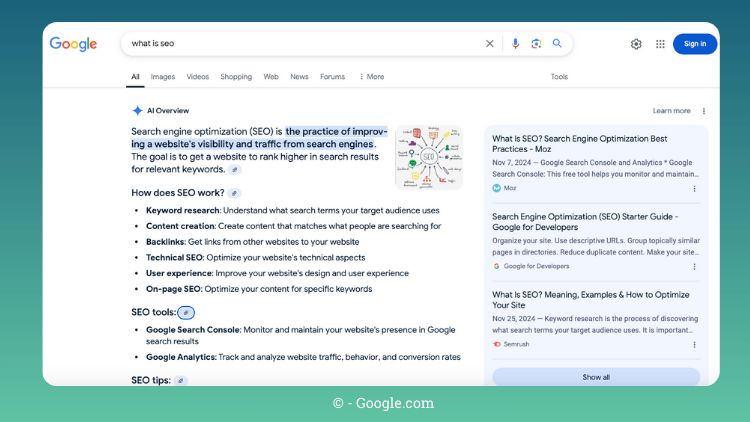
Task: Click the AI Overview sparkle icon
Action: coord(137,111)
